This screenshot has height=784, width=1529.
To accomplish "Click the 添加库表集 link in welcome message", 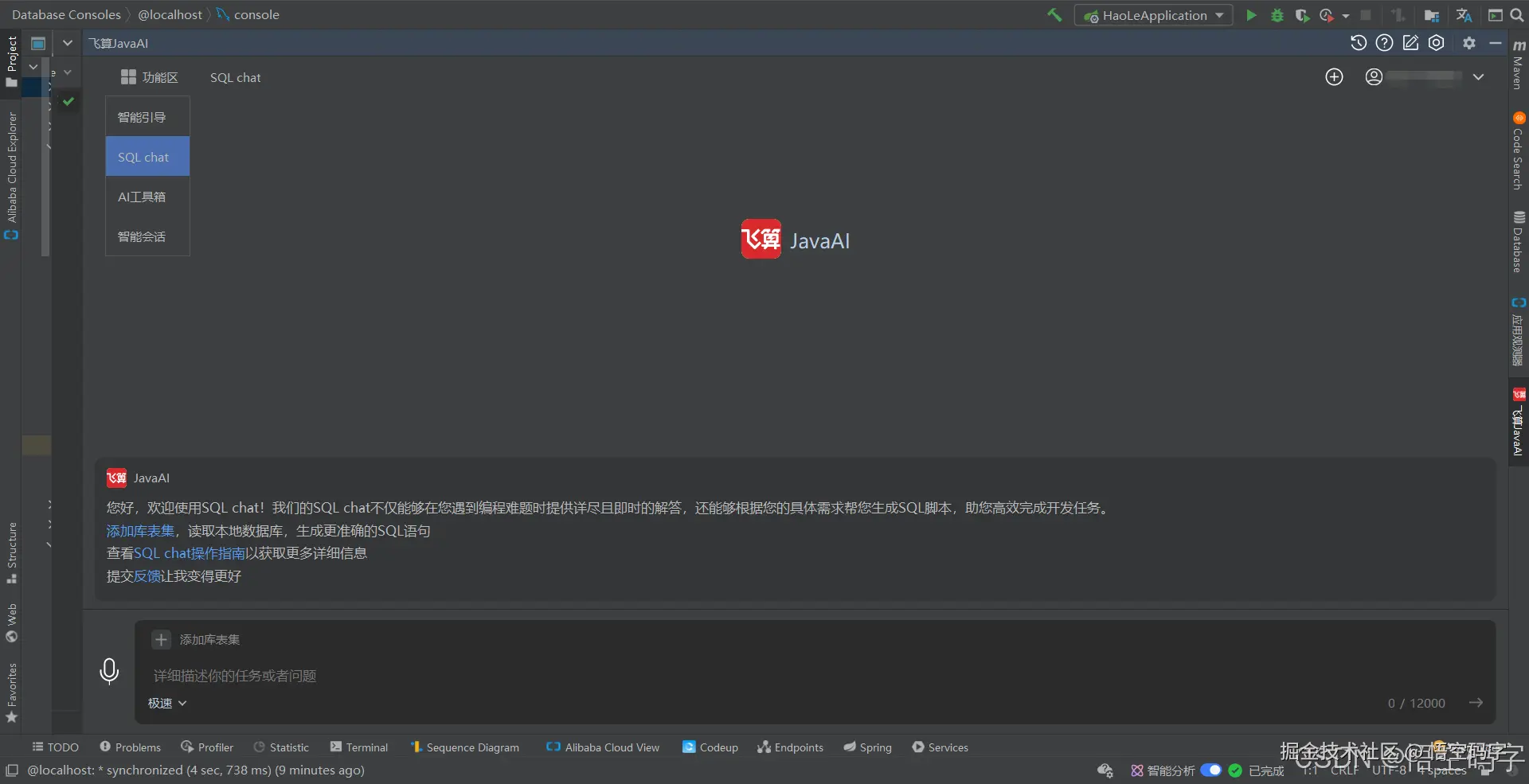I will coord(140,530).
